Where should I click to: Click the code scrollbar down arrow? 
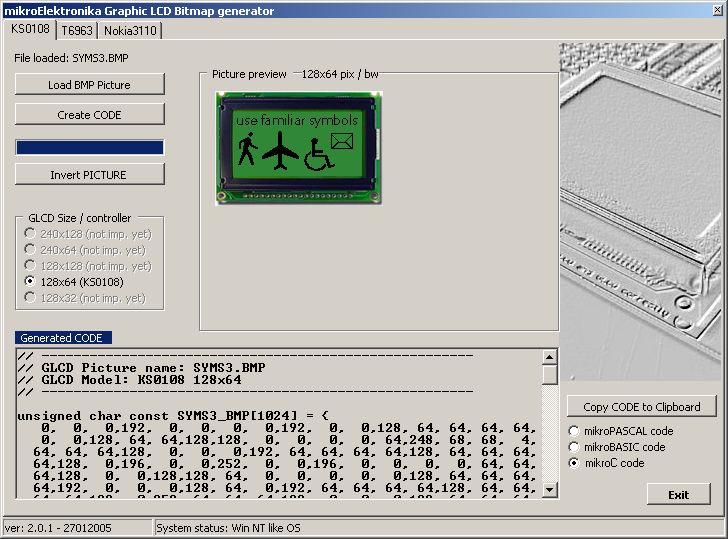coord(549,490)
